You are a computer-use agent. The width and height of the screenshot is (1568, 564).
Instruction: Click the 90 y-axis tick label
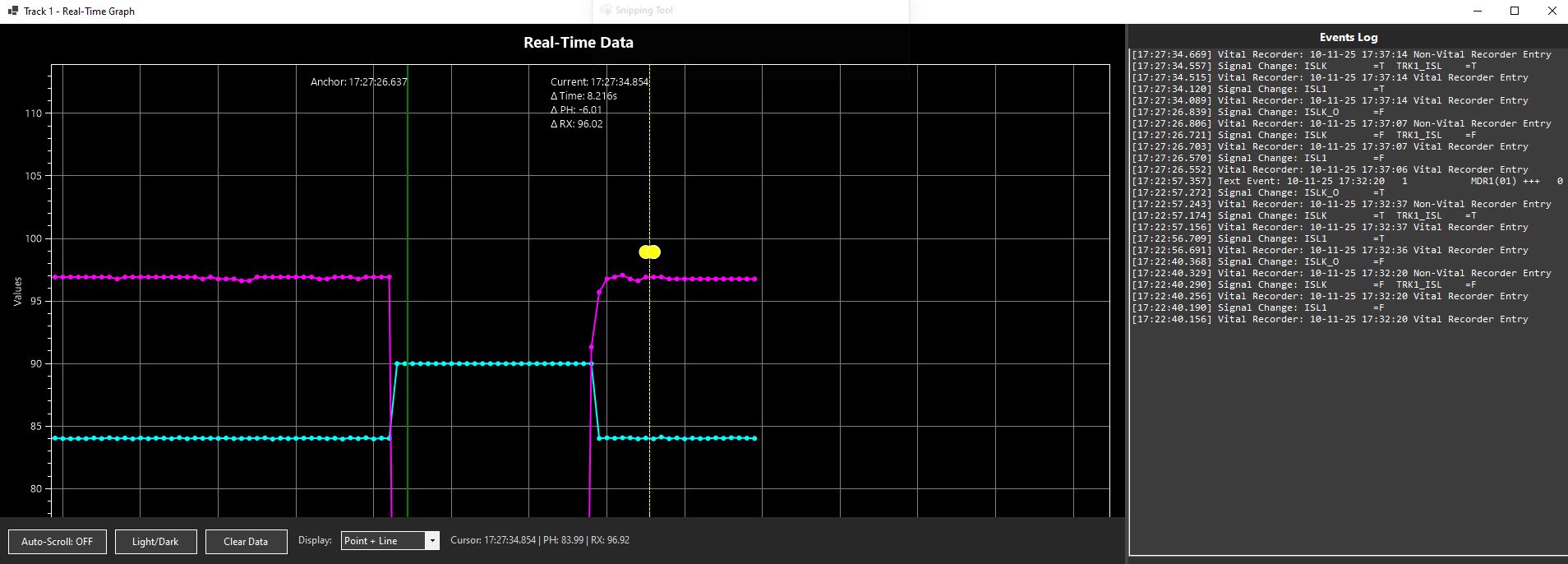pyautogui.click(x=35, y=363)
